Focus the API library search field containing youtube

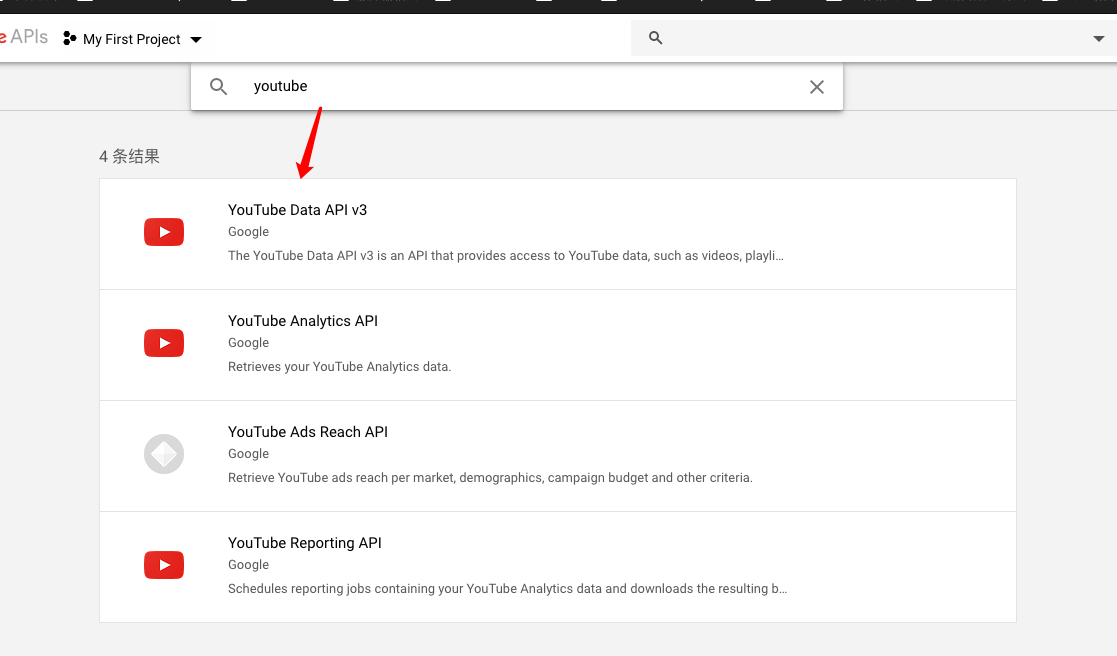tap(517, 87)
